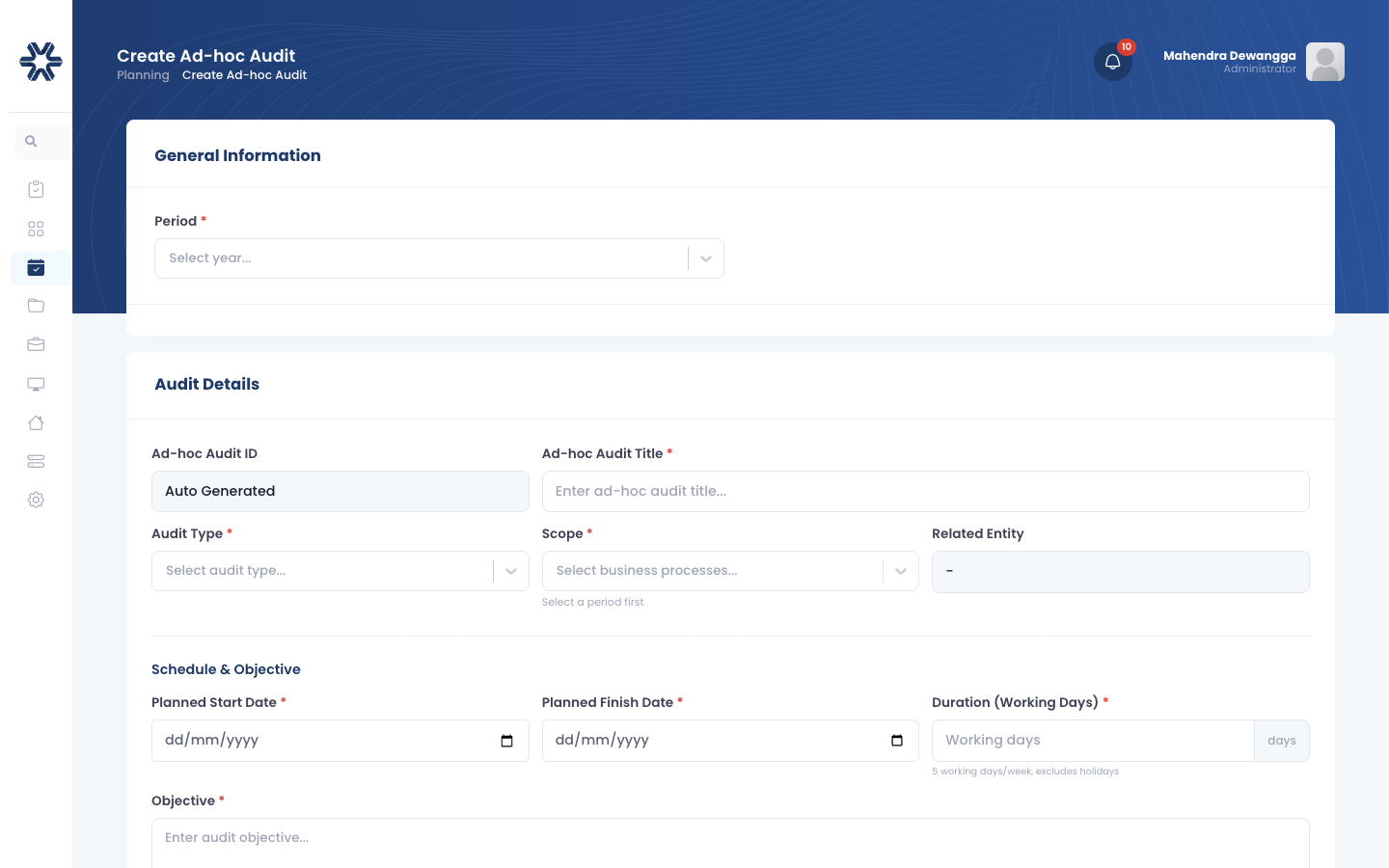Open the Period year dropdown
The image size is (1389, 868).
439,258
